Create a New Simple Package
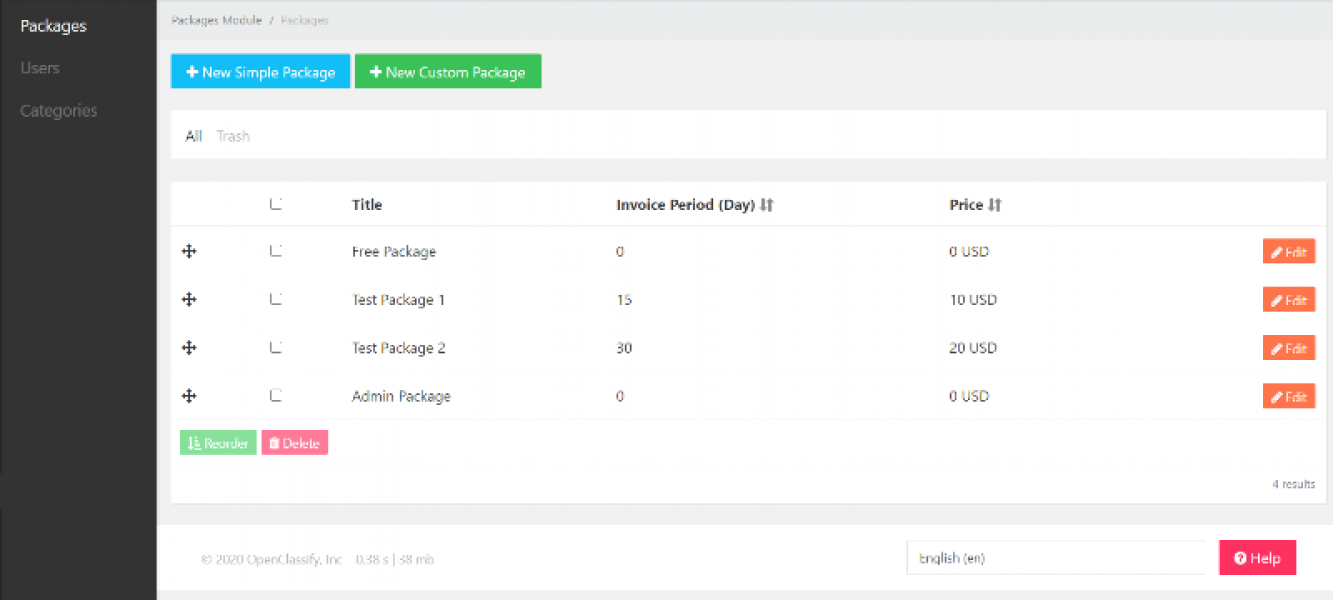The image size is (1333, 600). 260,72
